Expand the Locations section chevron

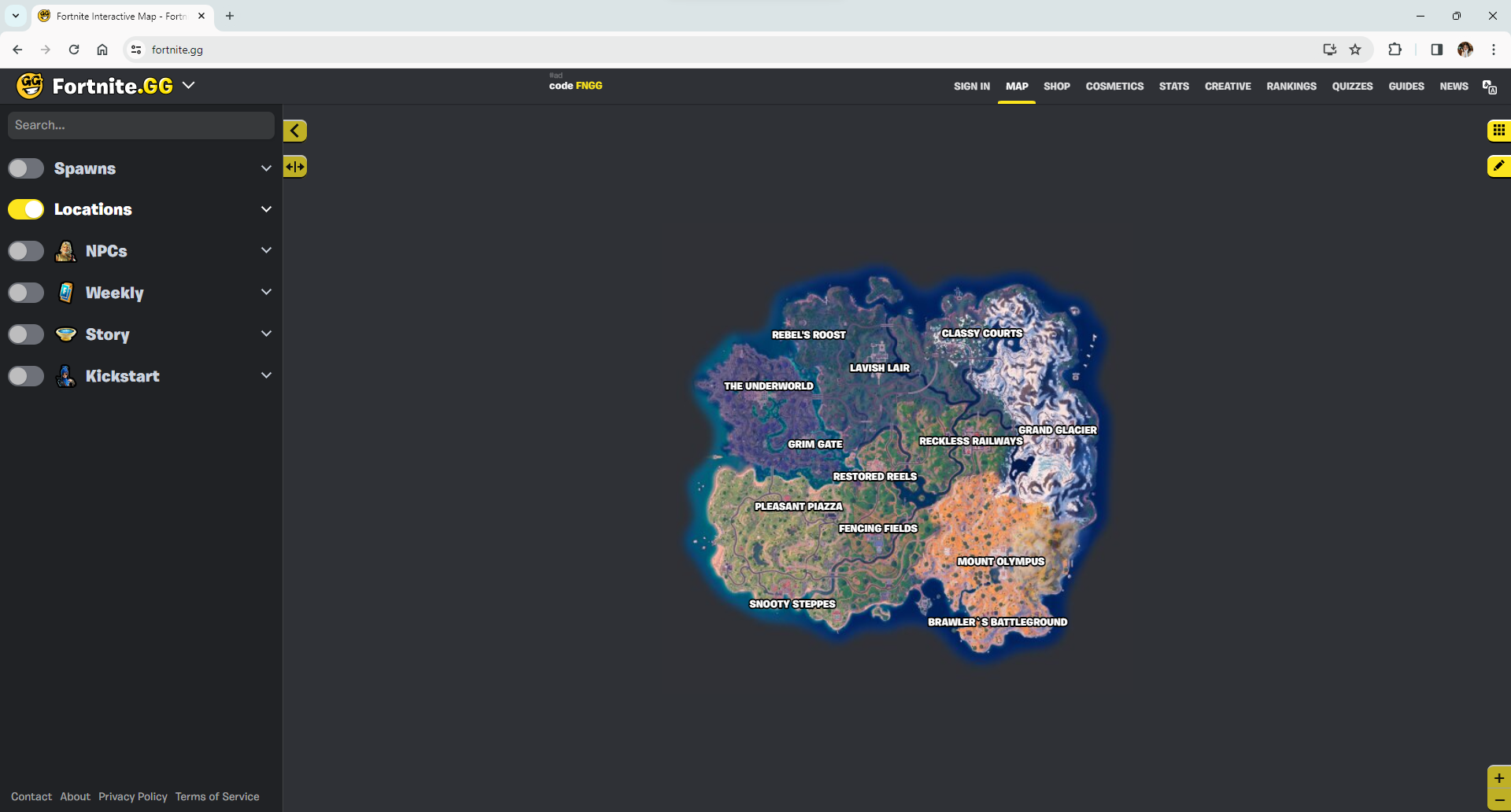(266, 209)
